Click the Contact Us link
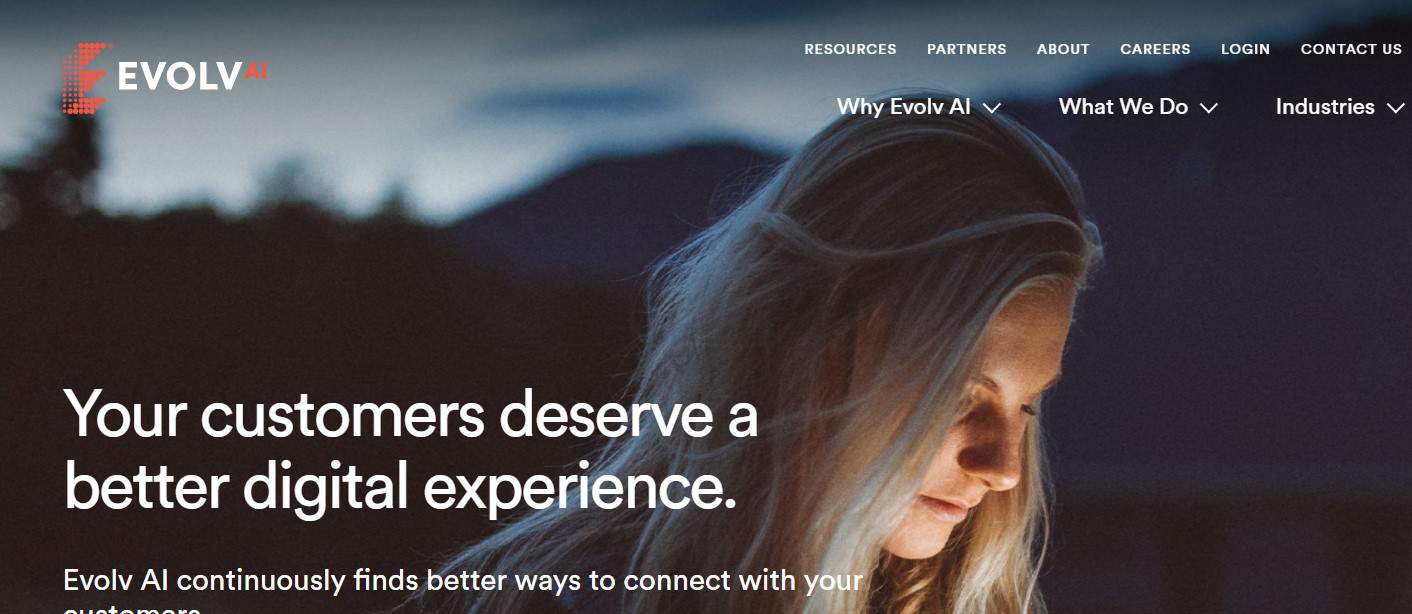 (x=1351, y=49)
